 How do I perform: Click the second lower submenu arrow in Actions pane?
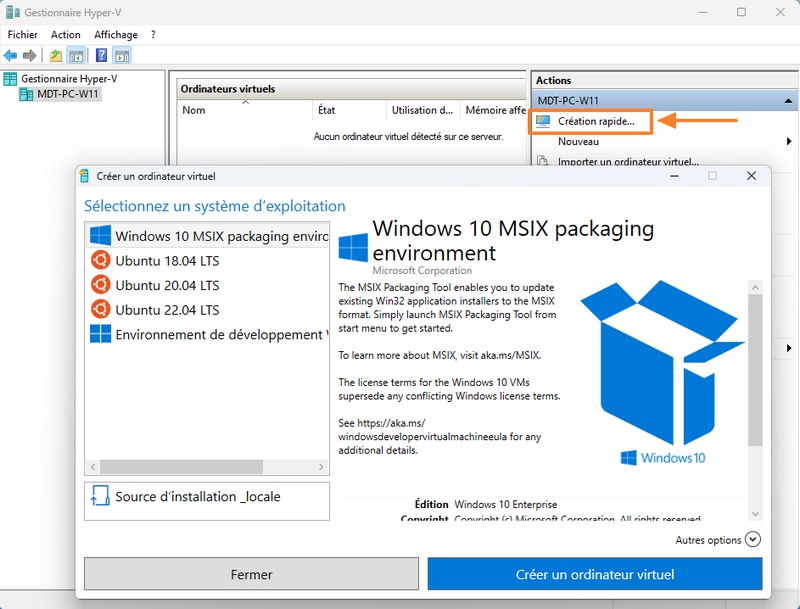789,348
